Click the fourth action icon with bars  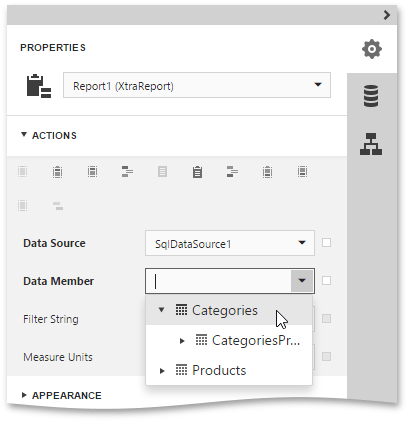tap(127, 172)
